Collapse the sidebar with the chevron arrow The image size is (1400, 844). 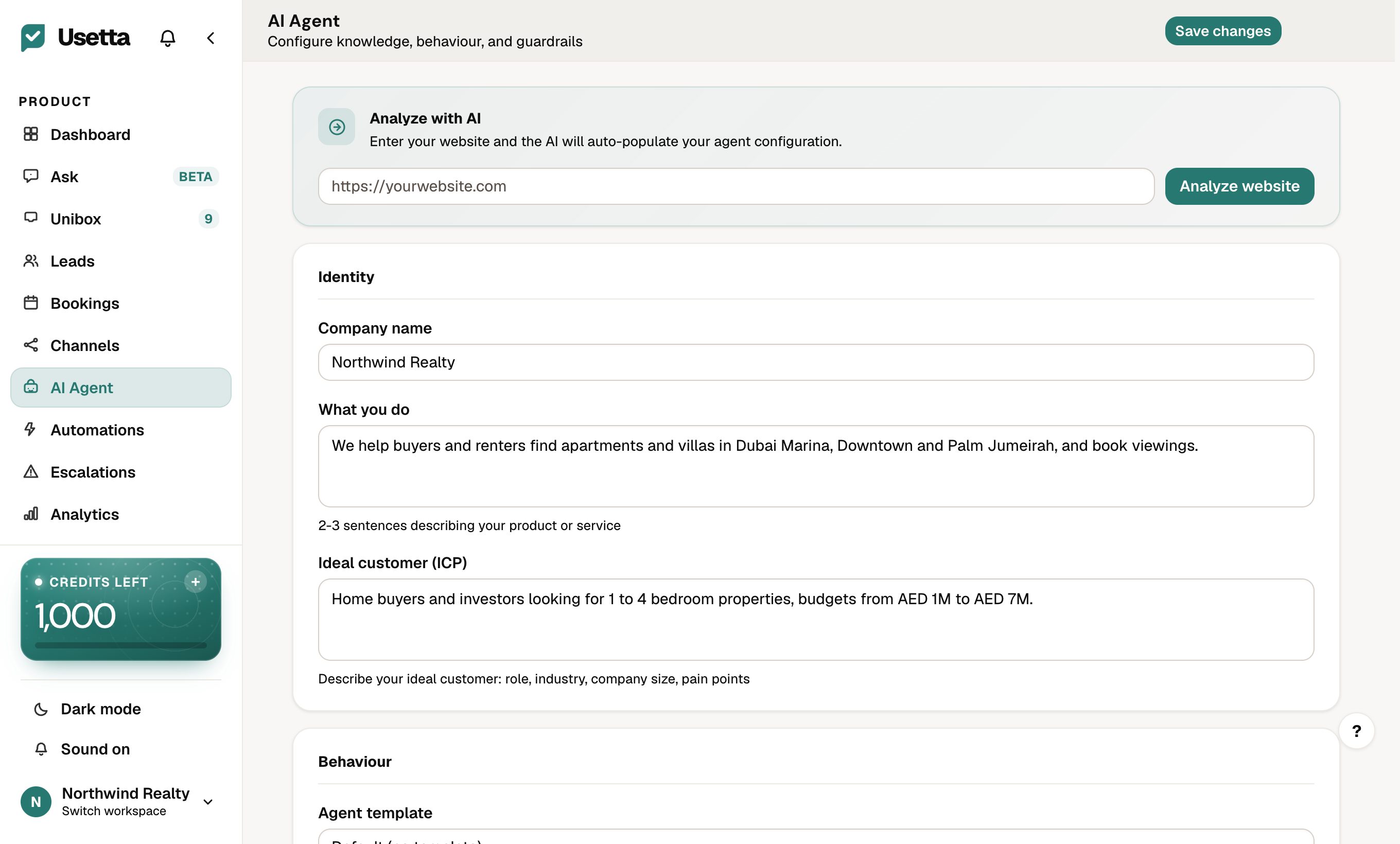pyautogui.click(x=211, y=38)
